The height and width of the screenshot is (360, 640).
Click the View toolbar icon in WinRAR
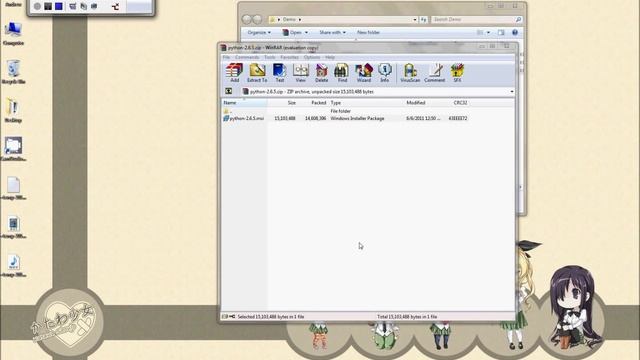tap(300, 73)
